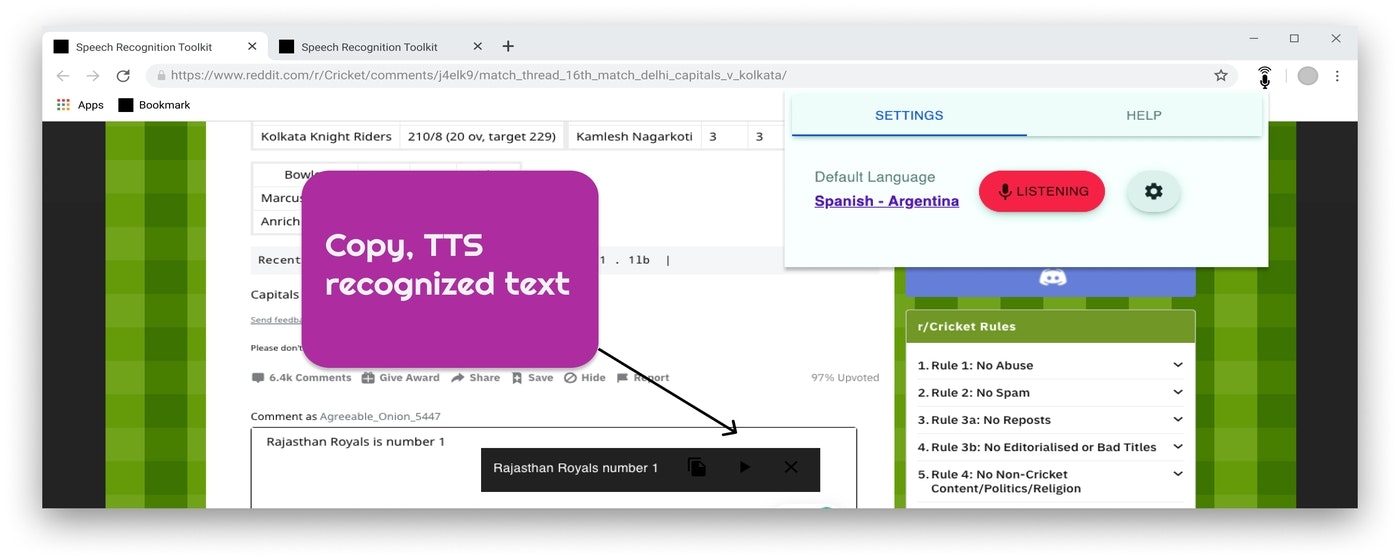Reload the current page
1400x560 pixels.
click(123, 76)
